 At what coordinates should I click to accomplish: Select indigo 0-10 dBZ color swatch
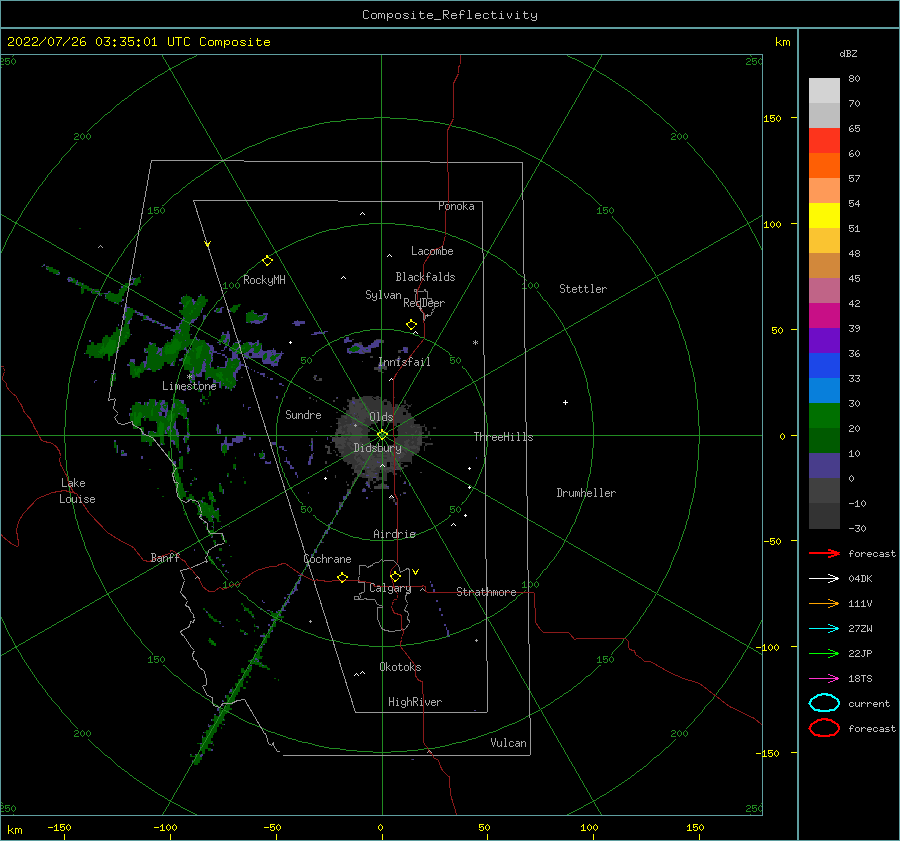point(824,466)
